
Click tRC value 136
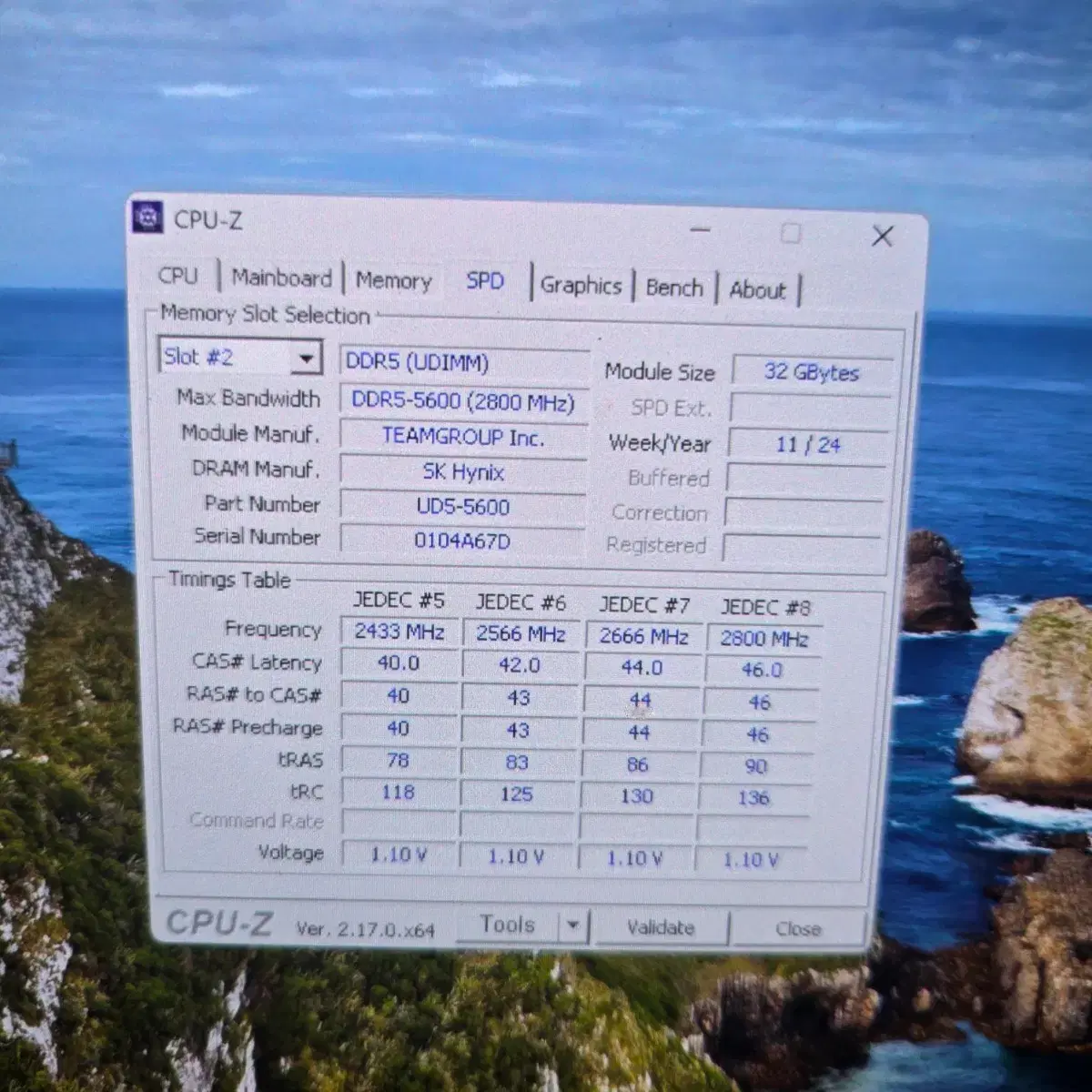coord(754,799)
